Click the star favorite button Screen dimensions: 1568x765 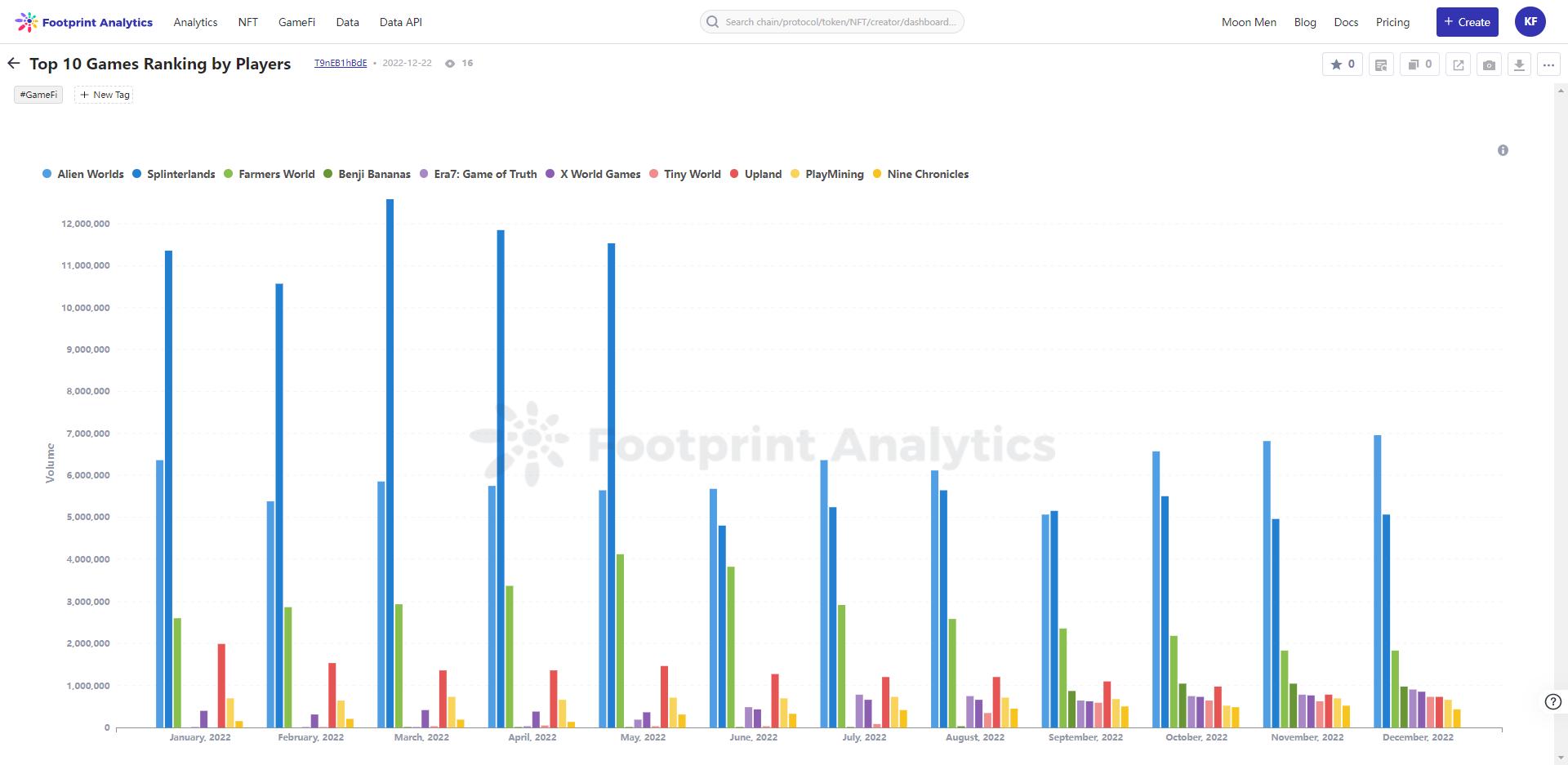coord(1342,64)
